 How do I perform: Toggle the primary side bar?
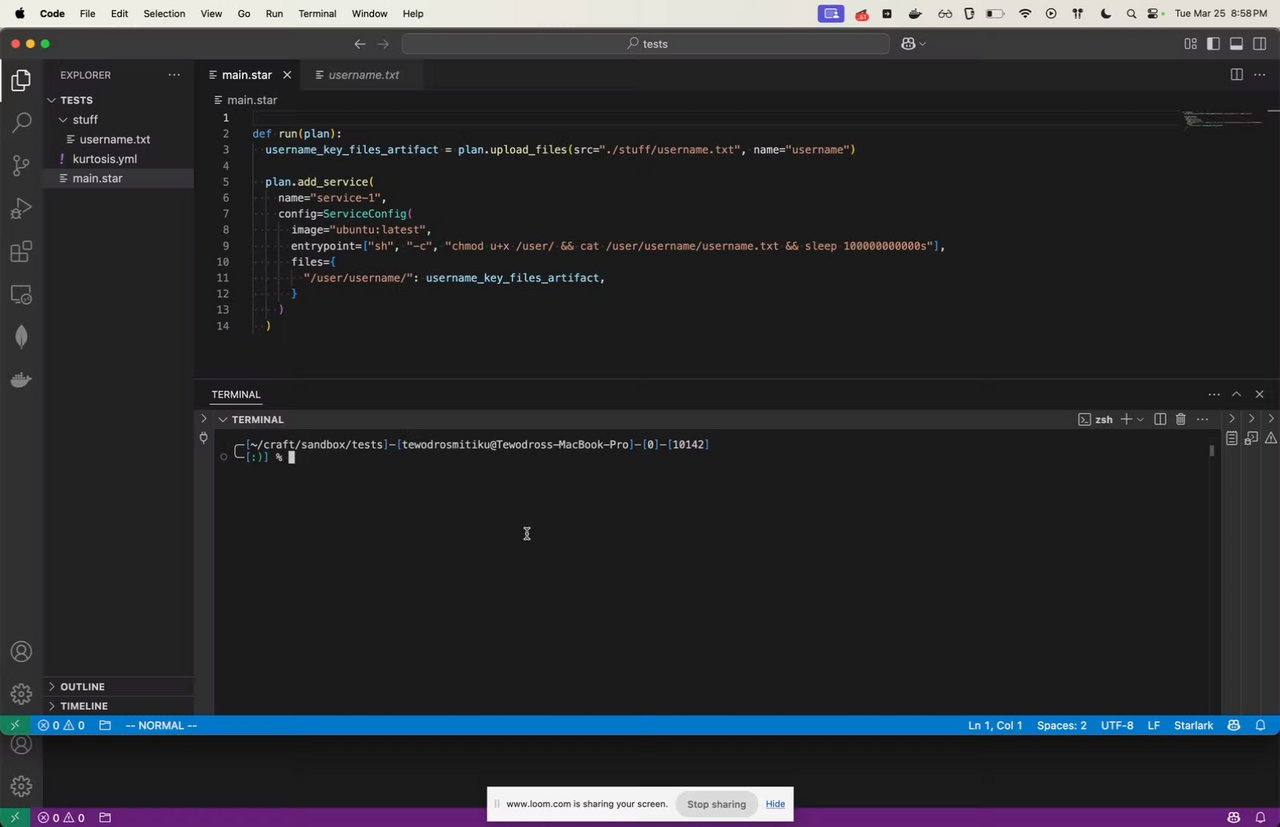pyautogui.click(x=1213, y=44)
